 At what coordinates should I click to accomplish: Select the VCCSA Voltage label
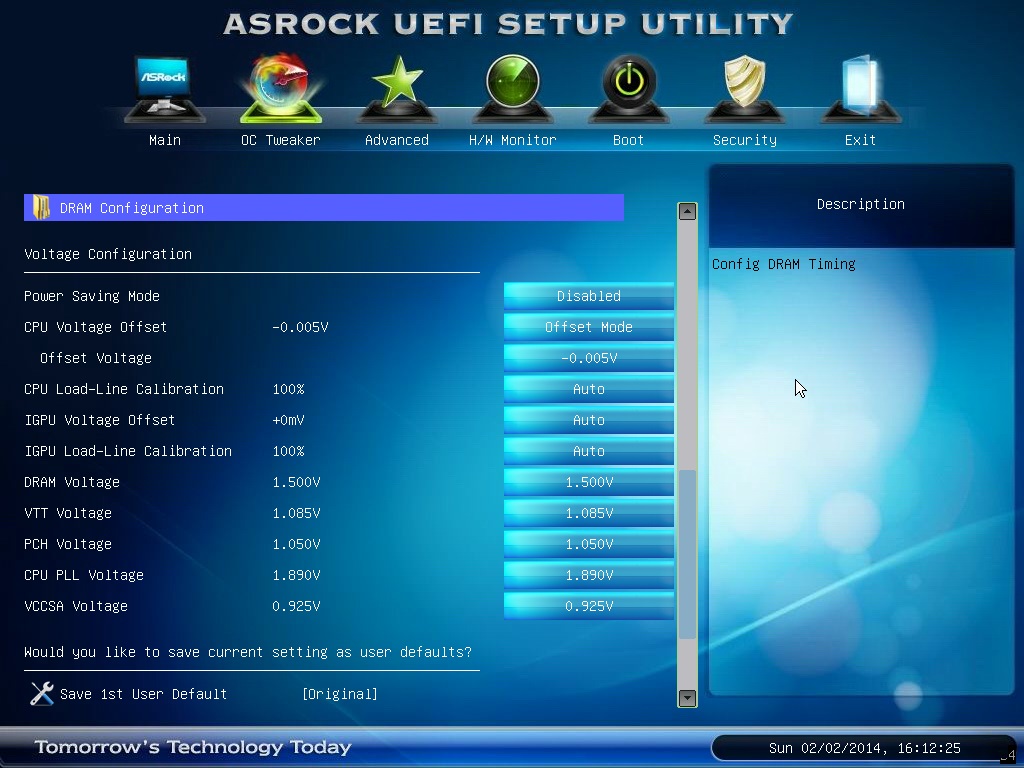76,606
